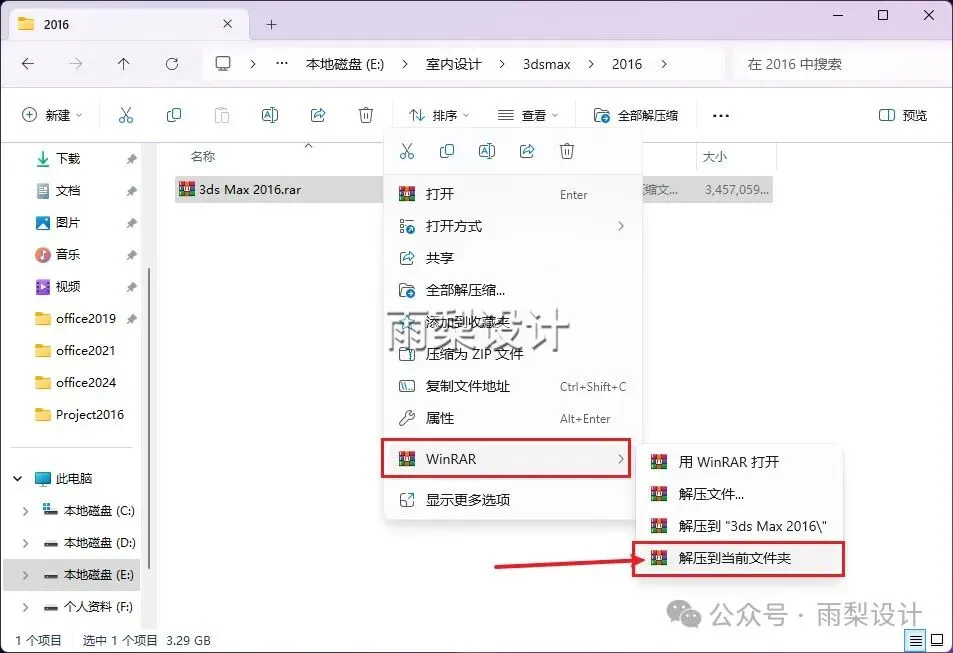Switch to large icons view in status bar
953x653 pixels.
pyautogui.click(x=937, y=640)
